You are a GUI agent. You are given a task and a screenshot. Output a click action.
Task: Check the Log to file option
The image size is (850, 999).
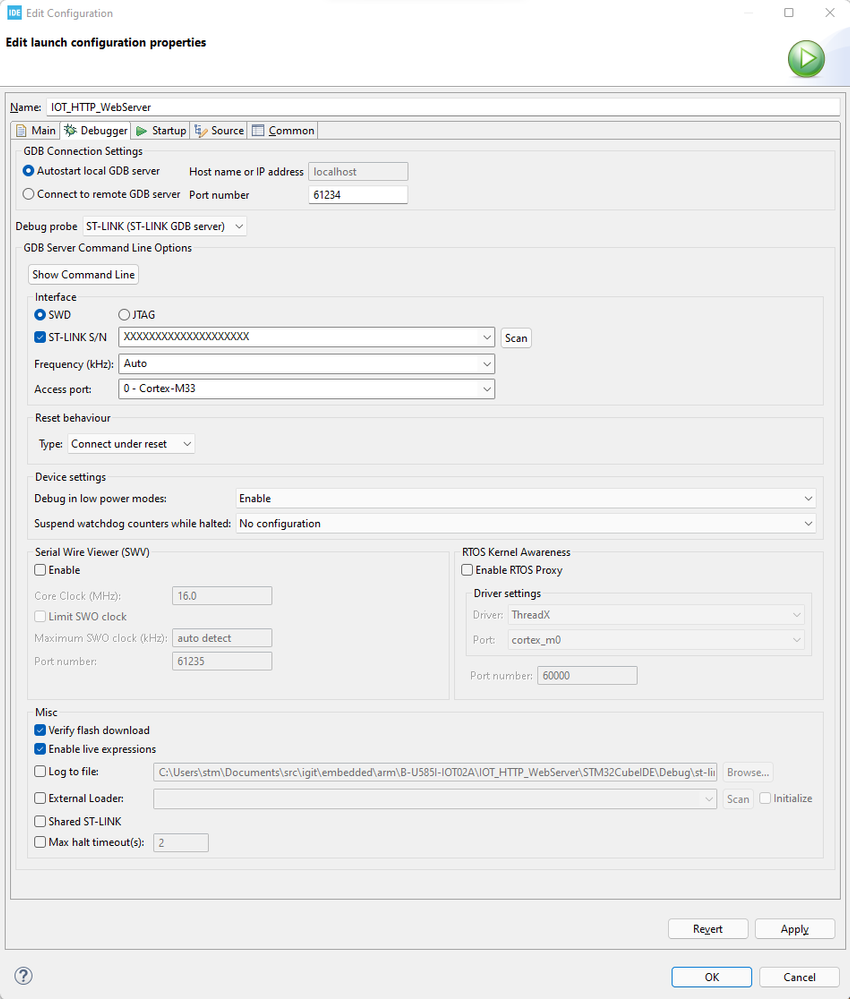[x=40, y=771]
